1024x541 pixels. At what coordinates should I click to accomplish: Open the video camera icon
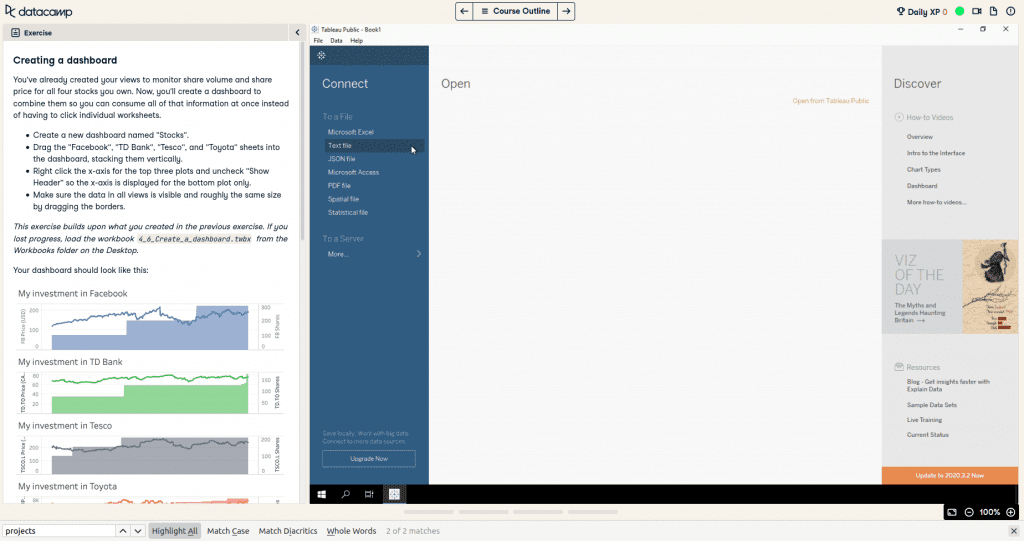point(977,11)
